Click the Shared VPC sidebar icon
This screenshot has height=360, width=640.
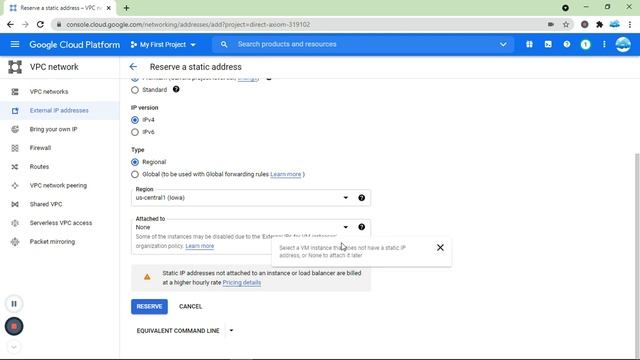point(15,204)
